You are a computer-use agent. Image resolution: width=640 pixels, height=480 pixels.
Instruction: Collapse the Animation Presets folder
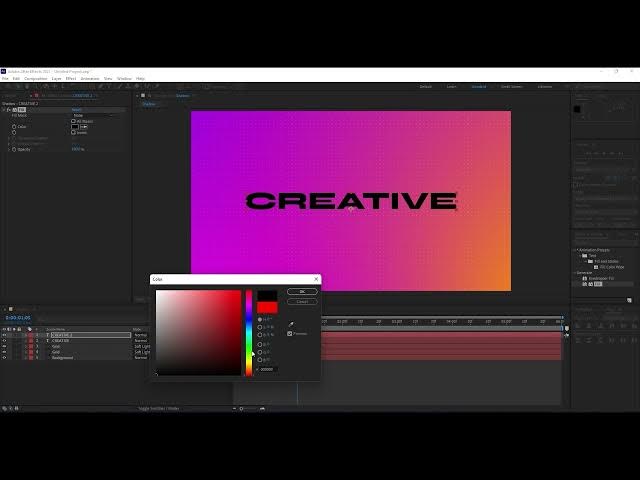click(576, 250)
